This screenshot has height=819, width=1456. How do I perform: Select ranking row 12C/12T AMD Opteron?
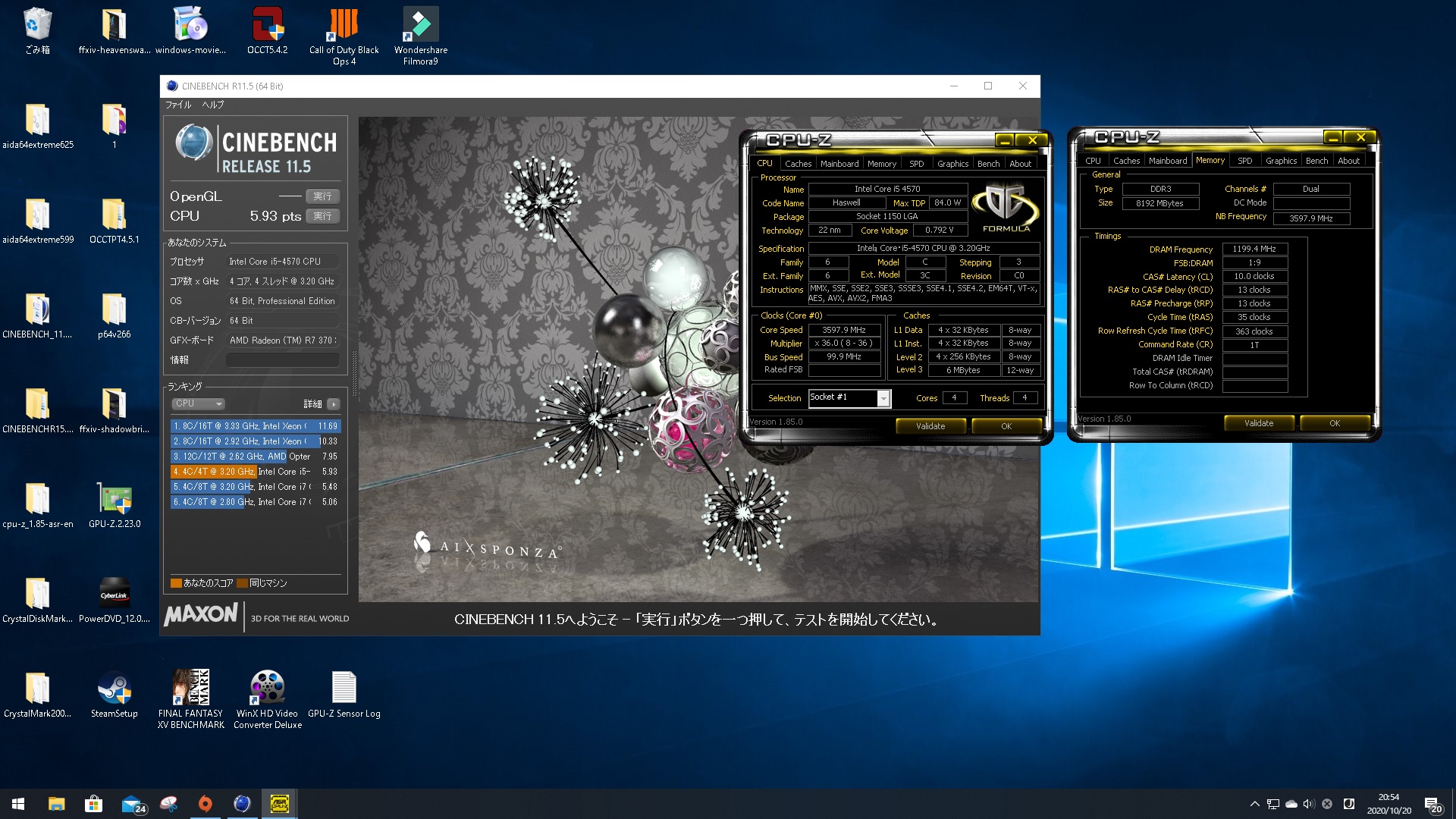(256, 457)
